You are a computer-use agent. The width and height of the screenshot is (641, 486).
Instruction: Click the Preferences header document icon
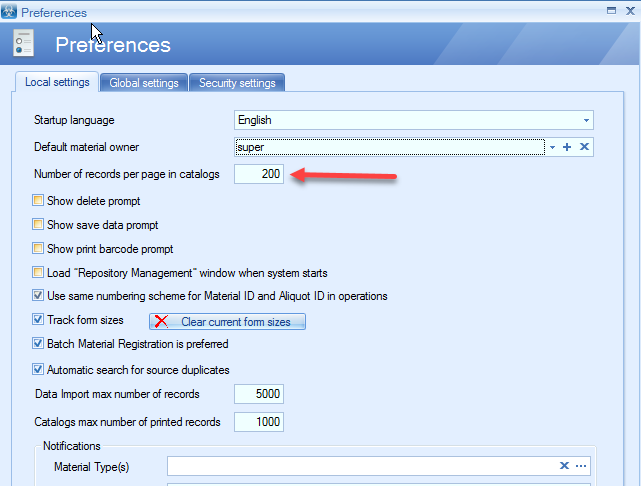[25, 44]
